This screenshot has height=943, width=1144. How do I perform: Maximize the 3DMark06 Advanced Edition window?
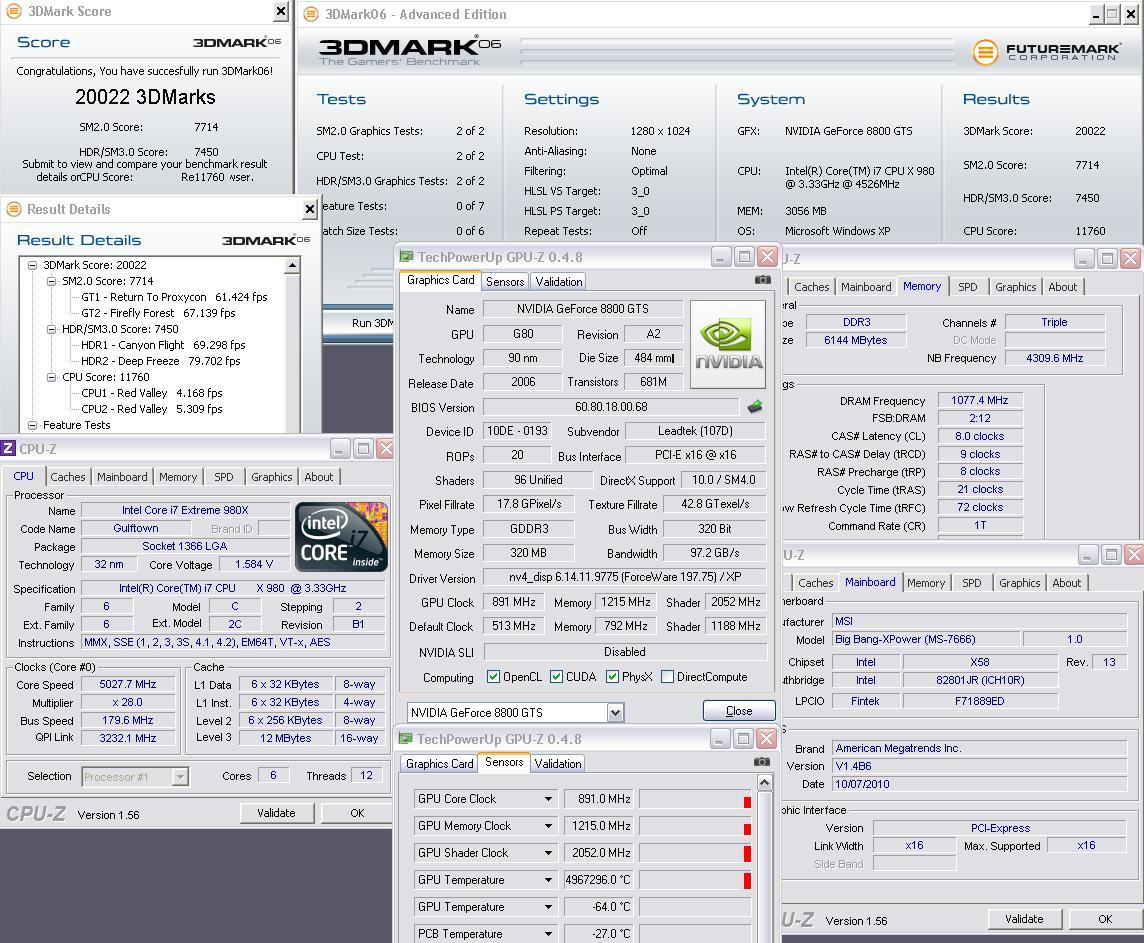[1111, 14]
